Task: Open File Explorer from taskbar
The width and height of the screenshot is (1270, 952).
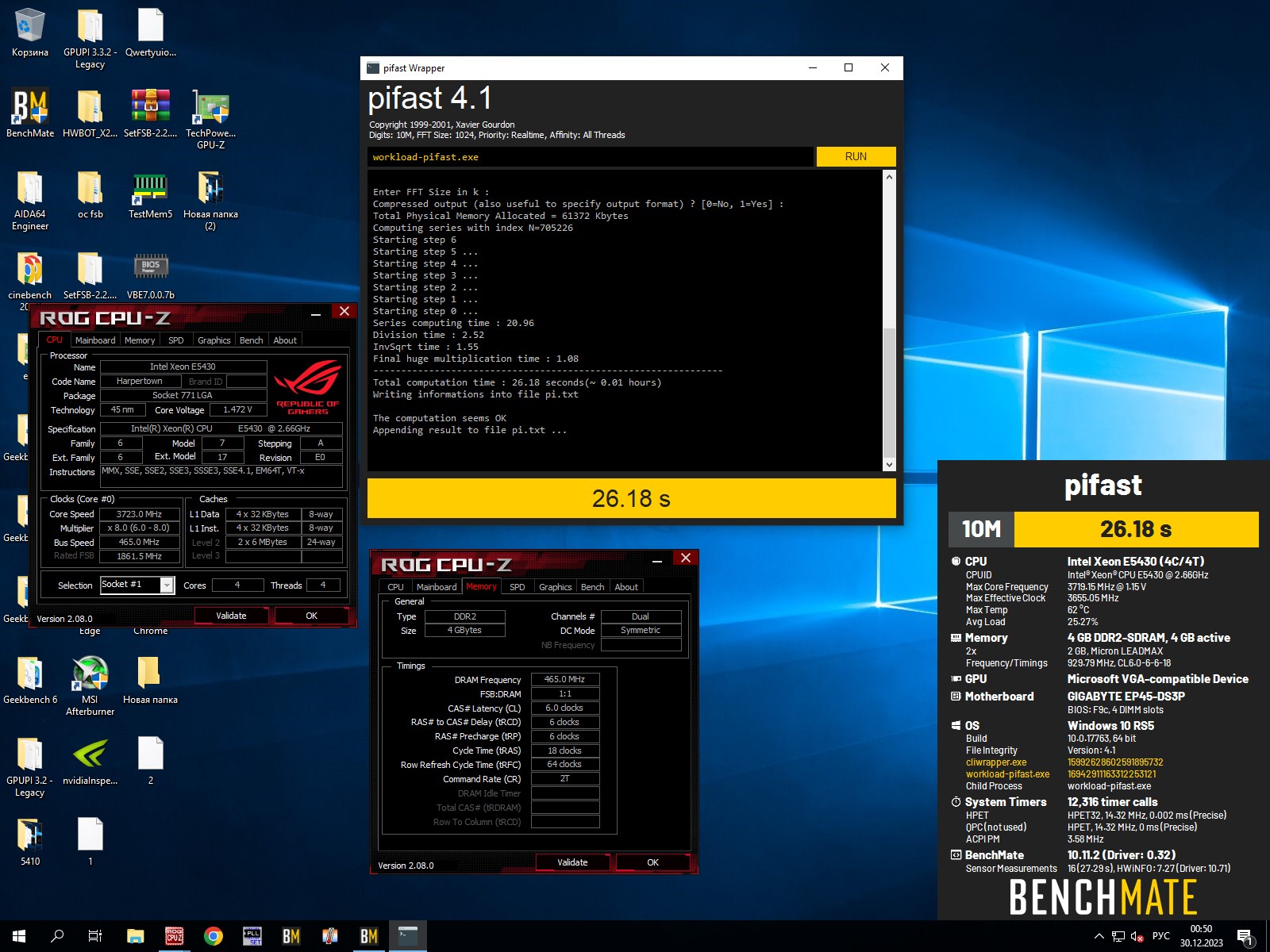Action: (x=135, y=936)
